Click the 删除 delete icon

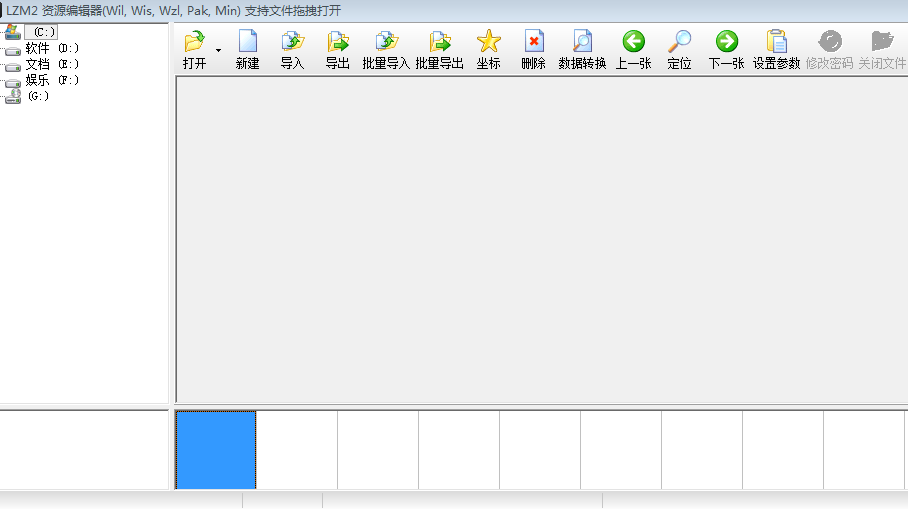[x=533, y=42]
